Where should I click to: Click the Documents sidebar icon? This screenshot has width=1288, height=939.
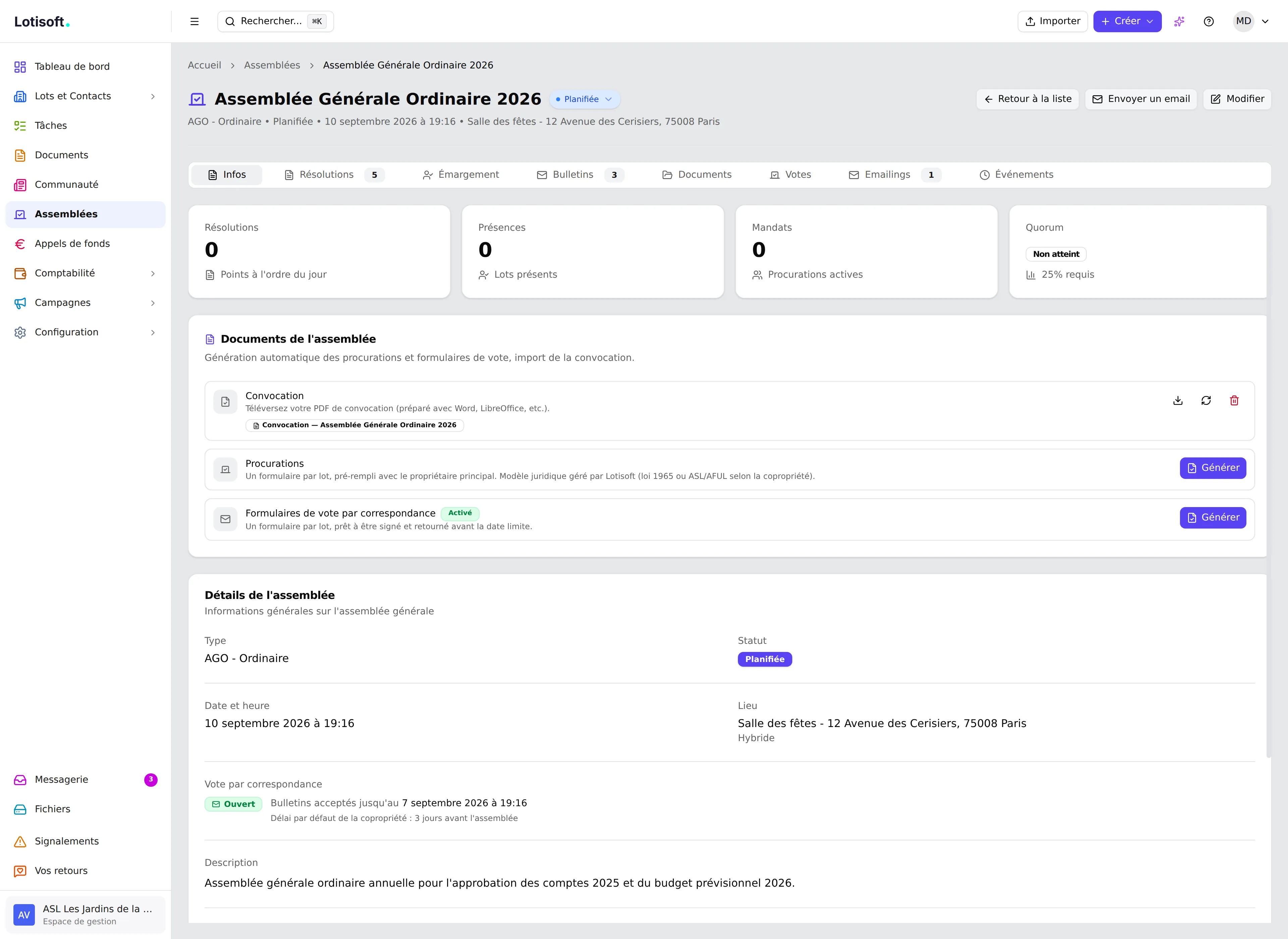point(20,155)
